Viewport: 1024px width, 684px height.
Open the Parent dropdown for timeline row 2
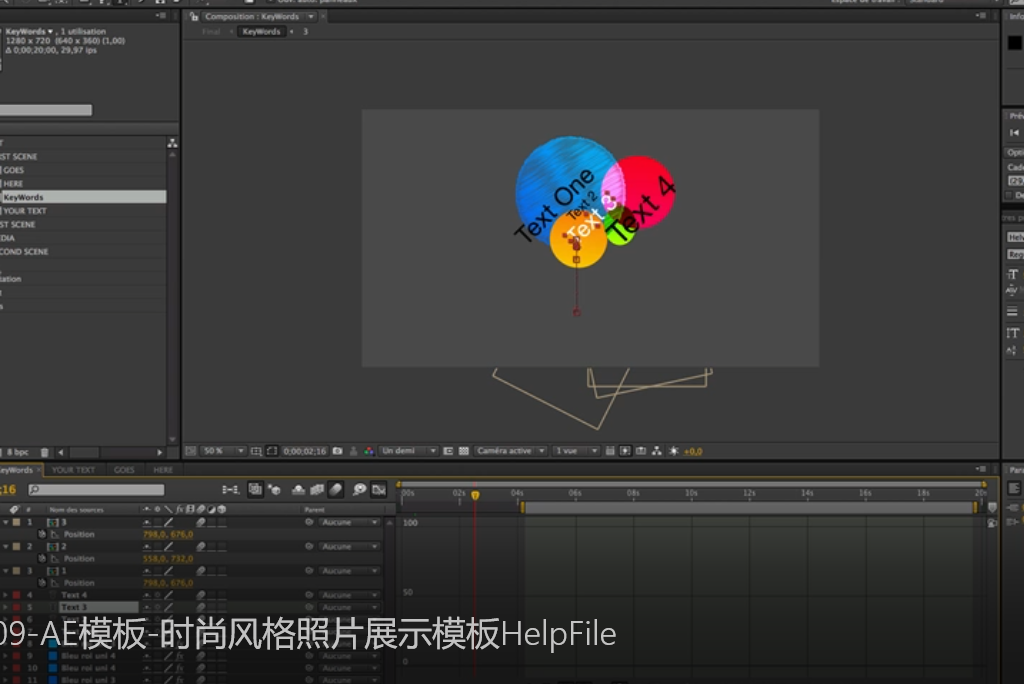point(349,546)
